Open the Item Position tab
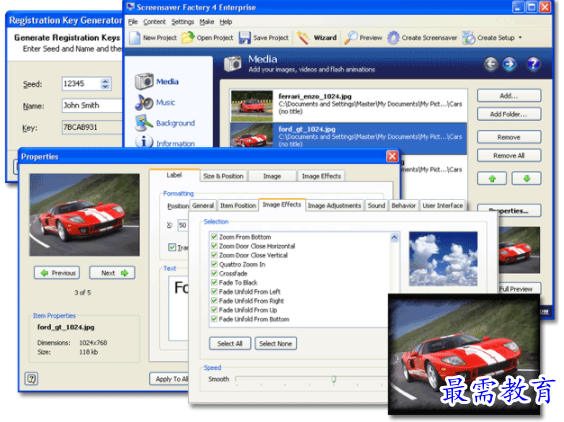This screenshot has height=422, width=564. point(238,205)
